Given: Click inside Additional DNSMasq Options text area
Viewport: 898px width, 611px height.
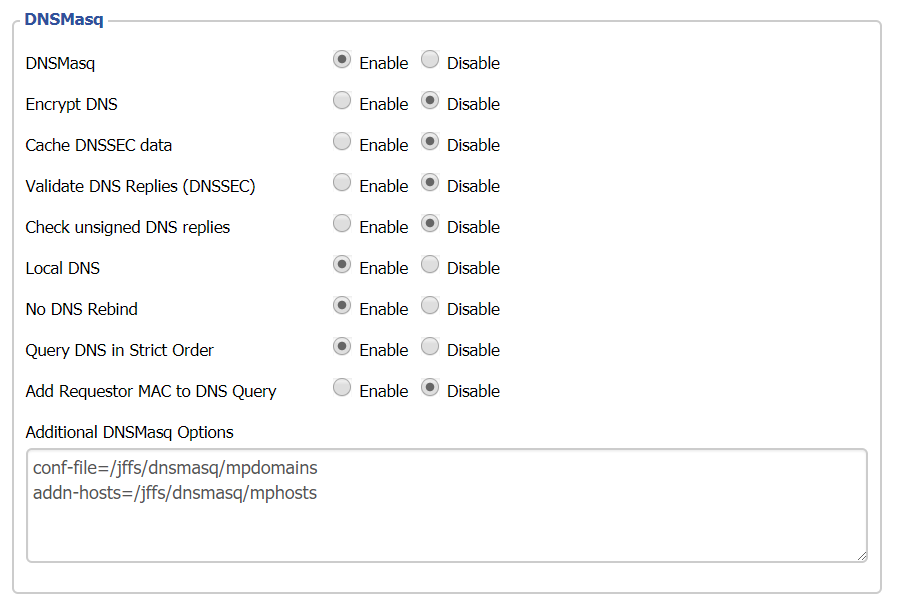Looking at the screenshot, I should click(447, 506).
